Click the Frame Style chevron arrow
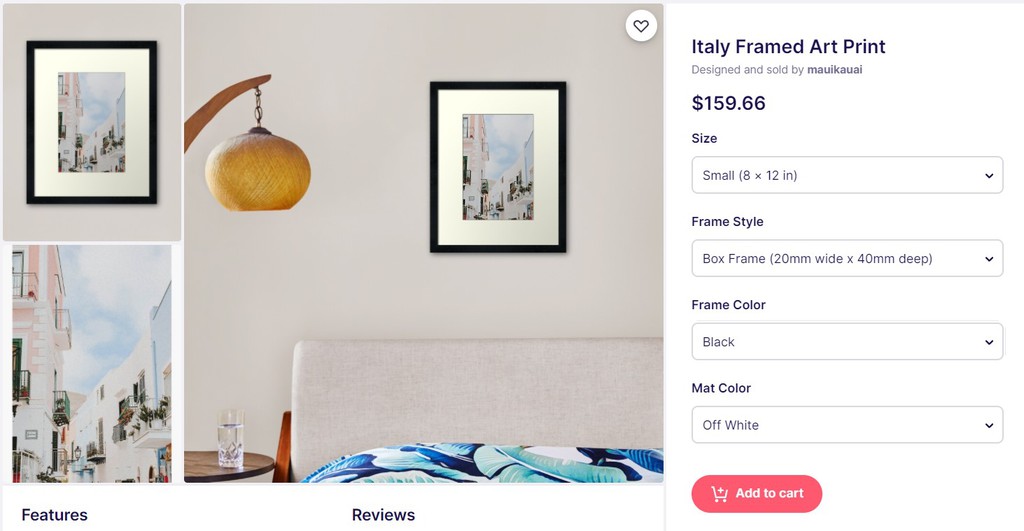The height and width of the screenshot is (531, 1024). click(x=989, y=259)
